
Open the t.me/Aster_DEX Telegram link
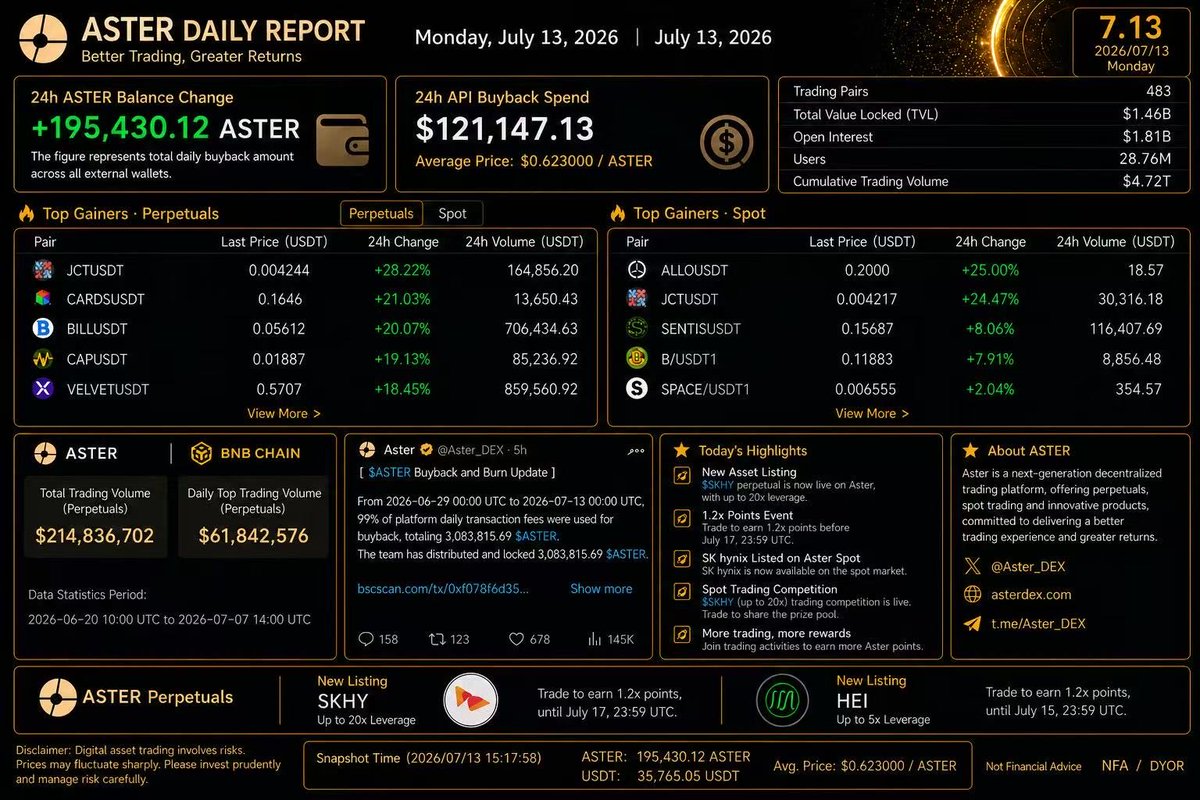tap(1038, 623)
